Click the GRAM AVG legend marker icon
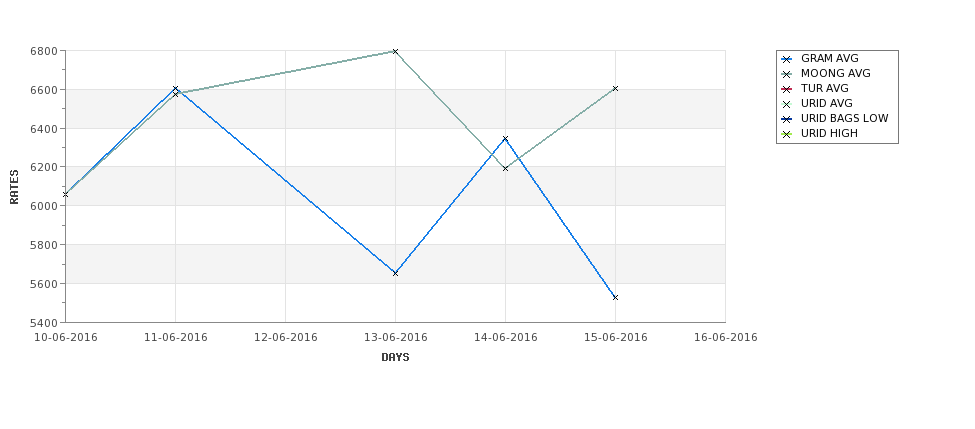 pos(787,59)
